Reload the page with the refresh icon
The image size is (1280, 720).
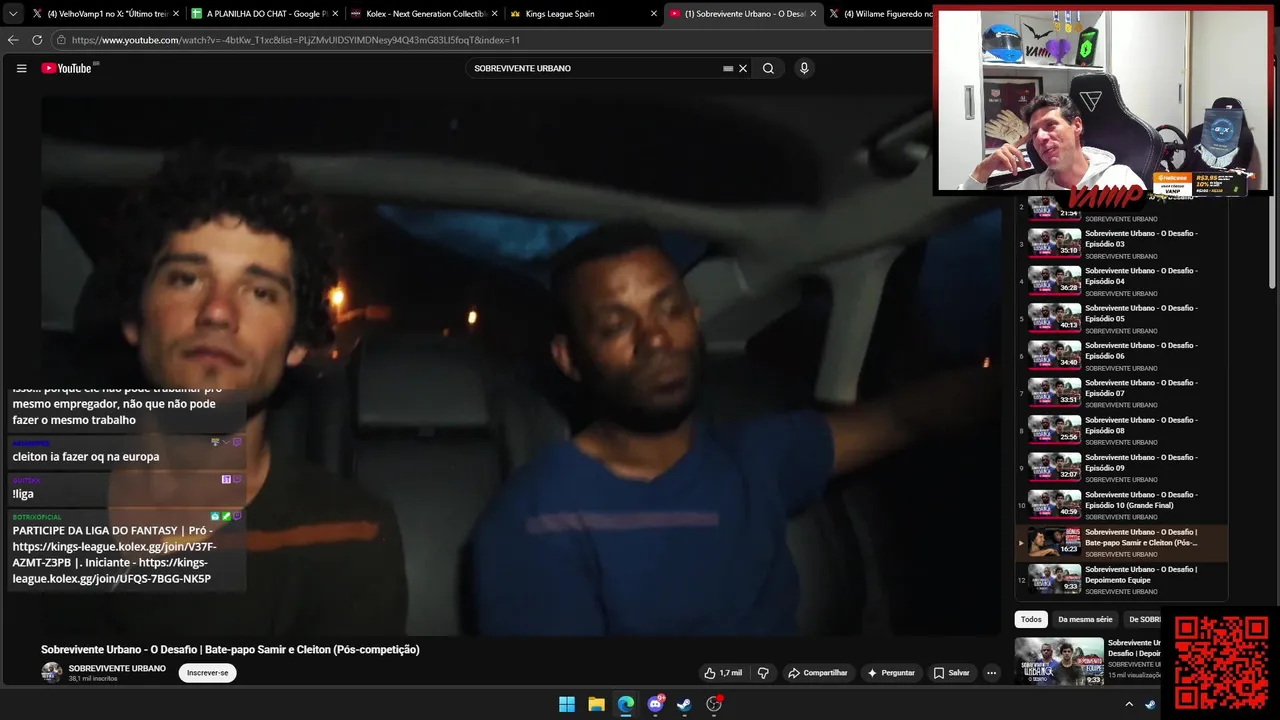pos(37,40)
